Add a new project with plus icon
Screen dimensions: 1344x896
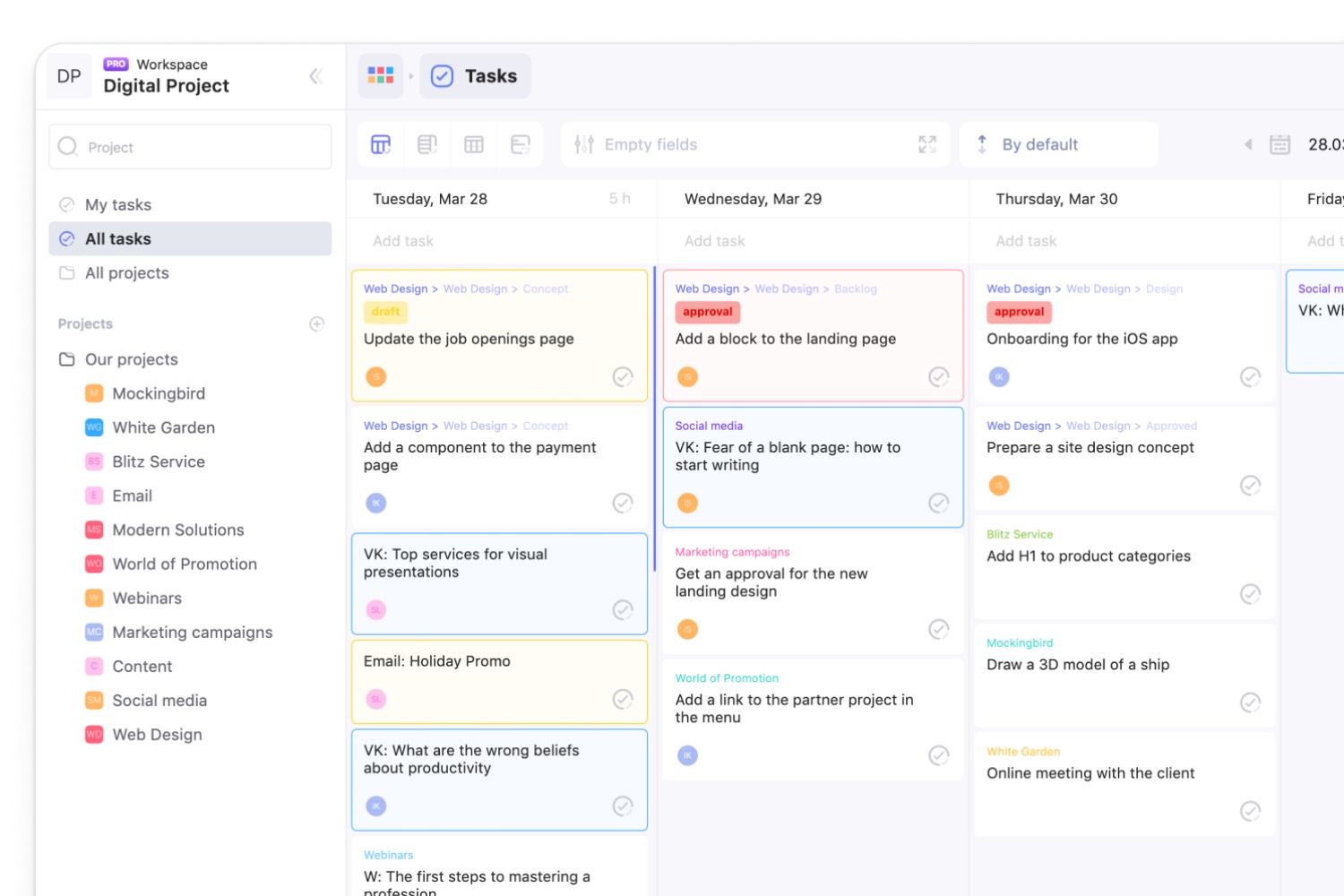[316, 324]
